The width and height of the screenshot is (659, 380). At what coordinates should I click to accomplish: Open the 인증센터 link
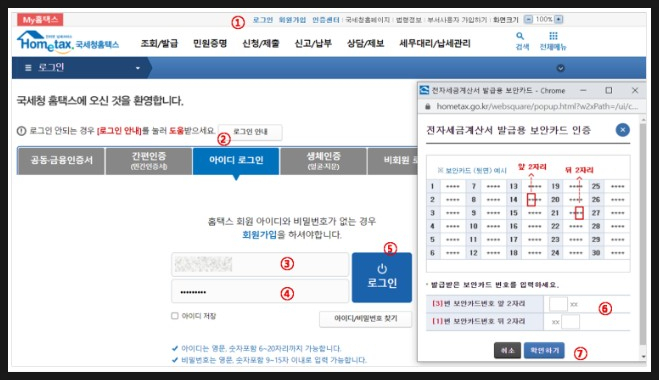tap(326, 20)
